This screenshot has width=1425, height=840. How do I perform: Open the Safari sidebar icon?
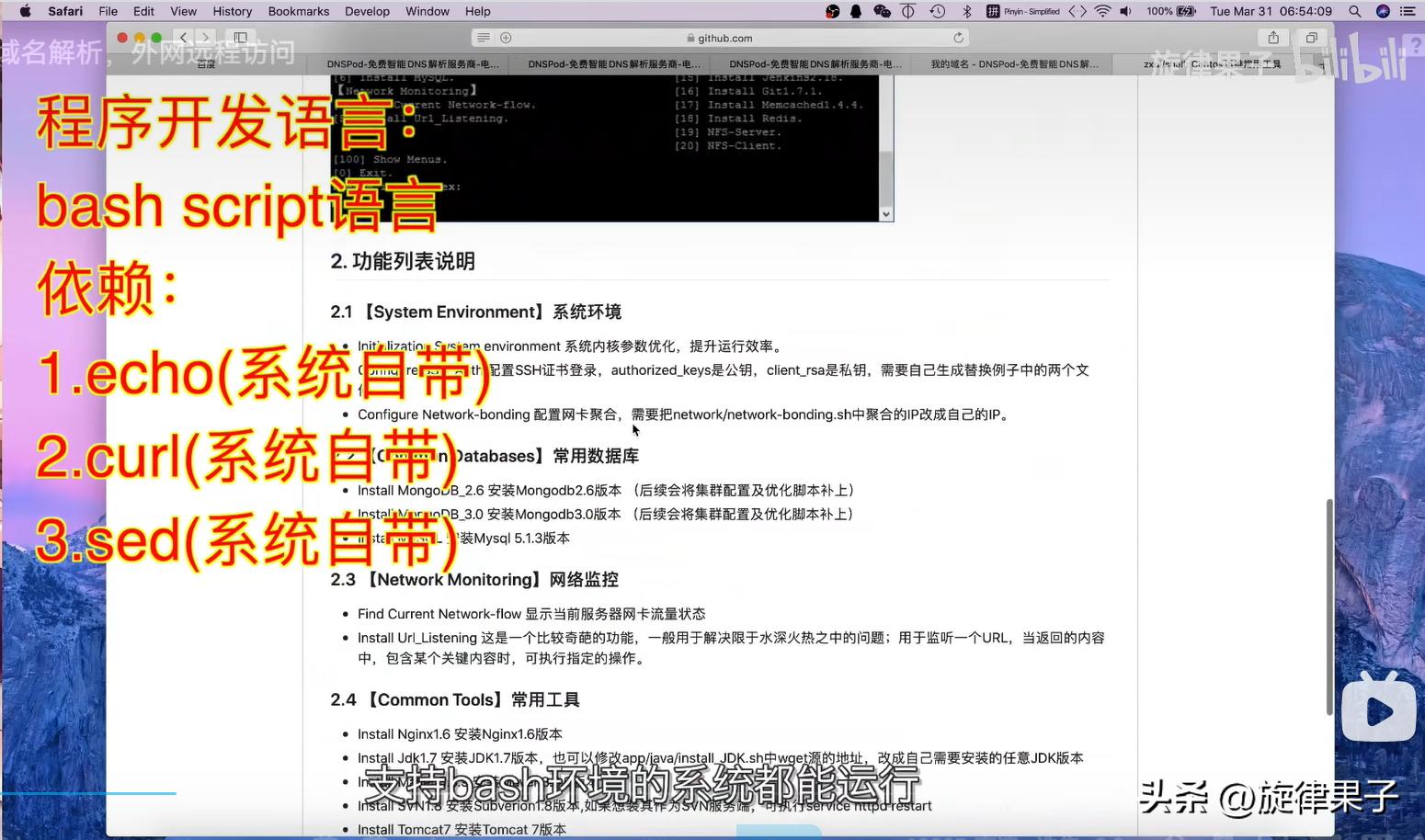pyautogui.click(x=240, y=38)
